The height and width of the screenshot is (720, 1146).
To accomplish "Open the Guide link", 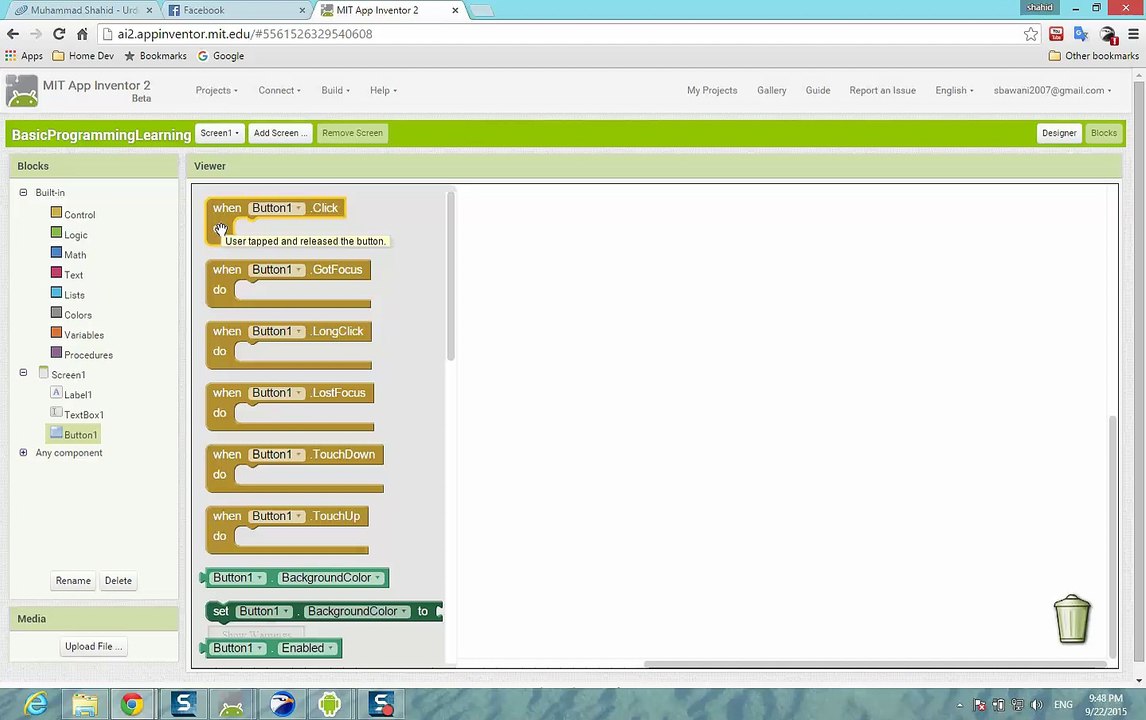I will (x=818, y=91).
